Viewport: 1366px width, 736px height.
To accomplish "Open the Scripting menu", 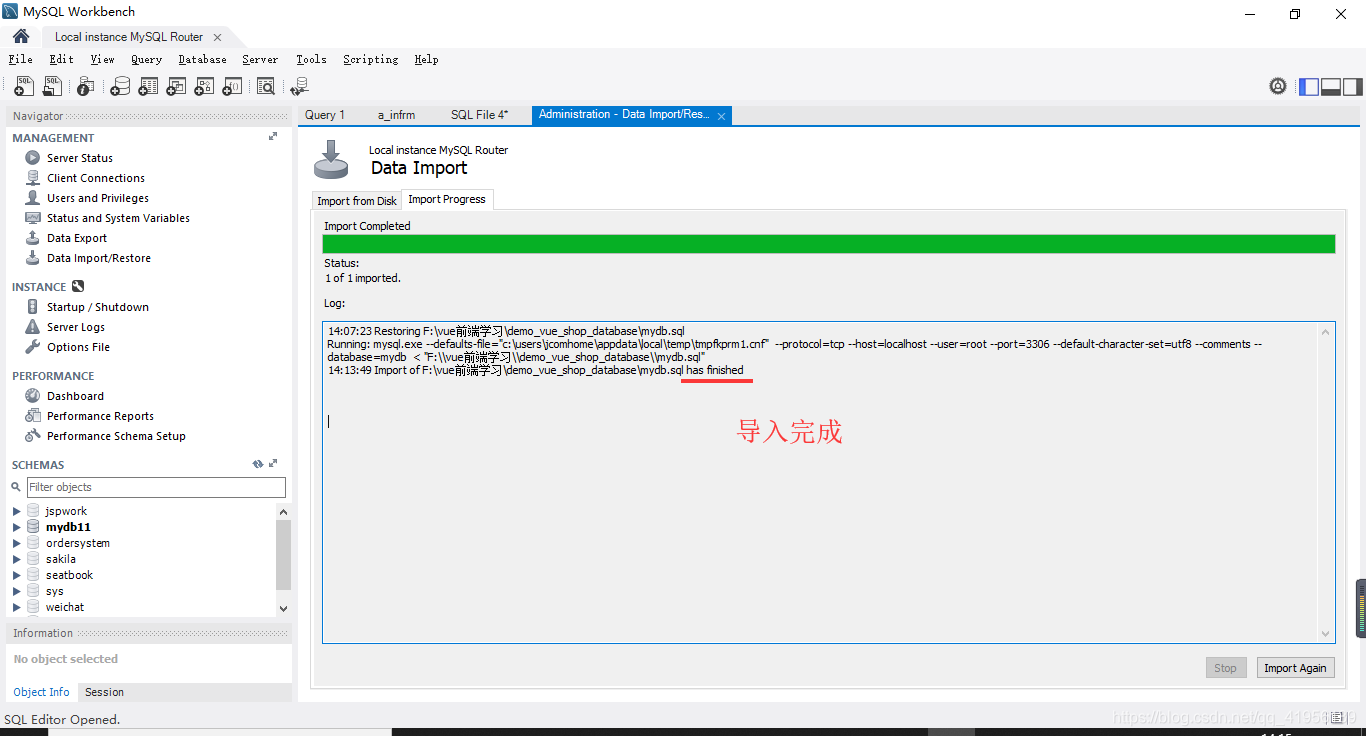I will tap(370, 59).
